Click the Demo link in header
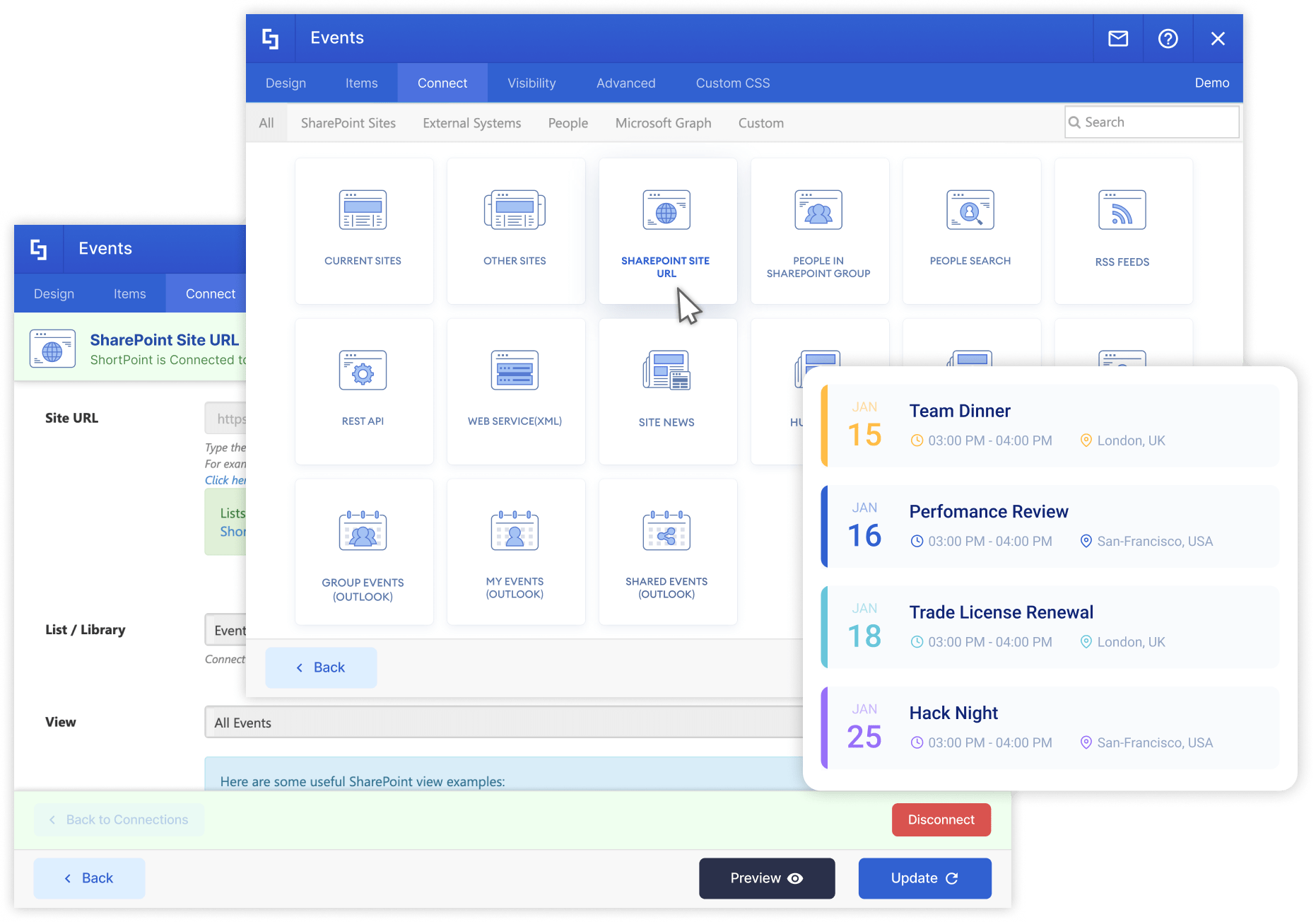This screenshot has height=922, width=1316. tap(1211, 83)
